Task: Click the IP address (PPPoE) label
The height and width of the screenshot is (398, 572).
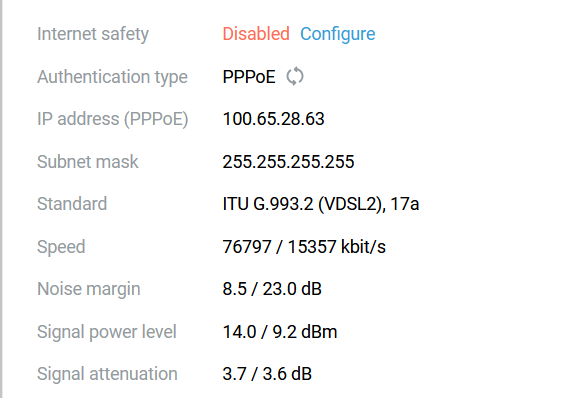Action: 113,119
